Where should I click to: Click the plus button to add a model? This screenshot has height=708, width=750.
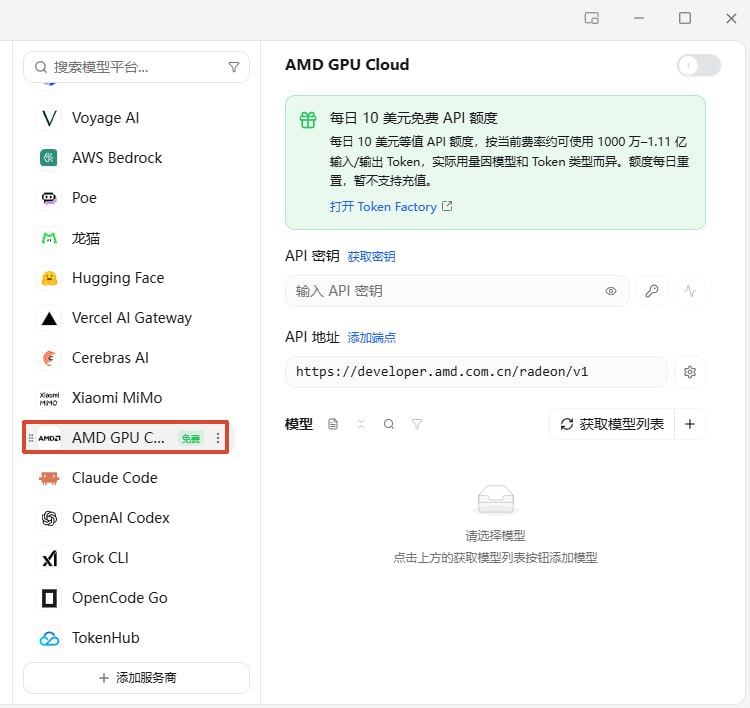pyautogui.click(x=690, y=424)
